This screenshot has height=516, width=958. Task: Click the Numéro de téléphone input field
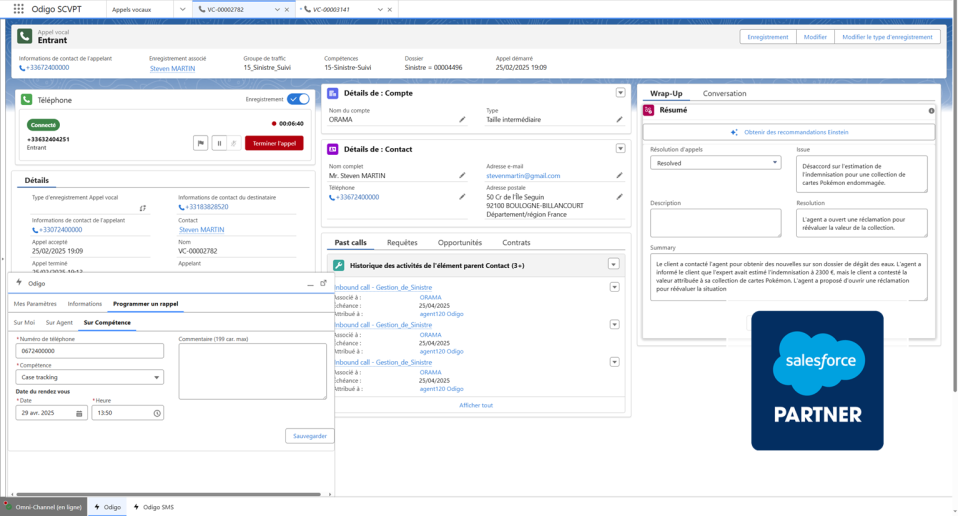pos(90,351)
